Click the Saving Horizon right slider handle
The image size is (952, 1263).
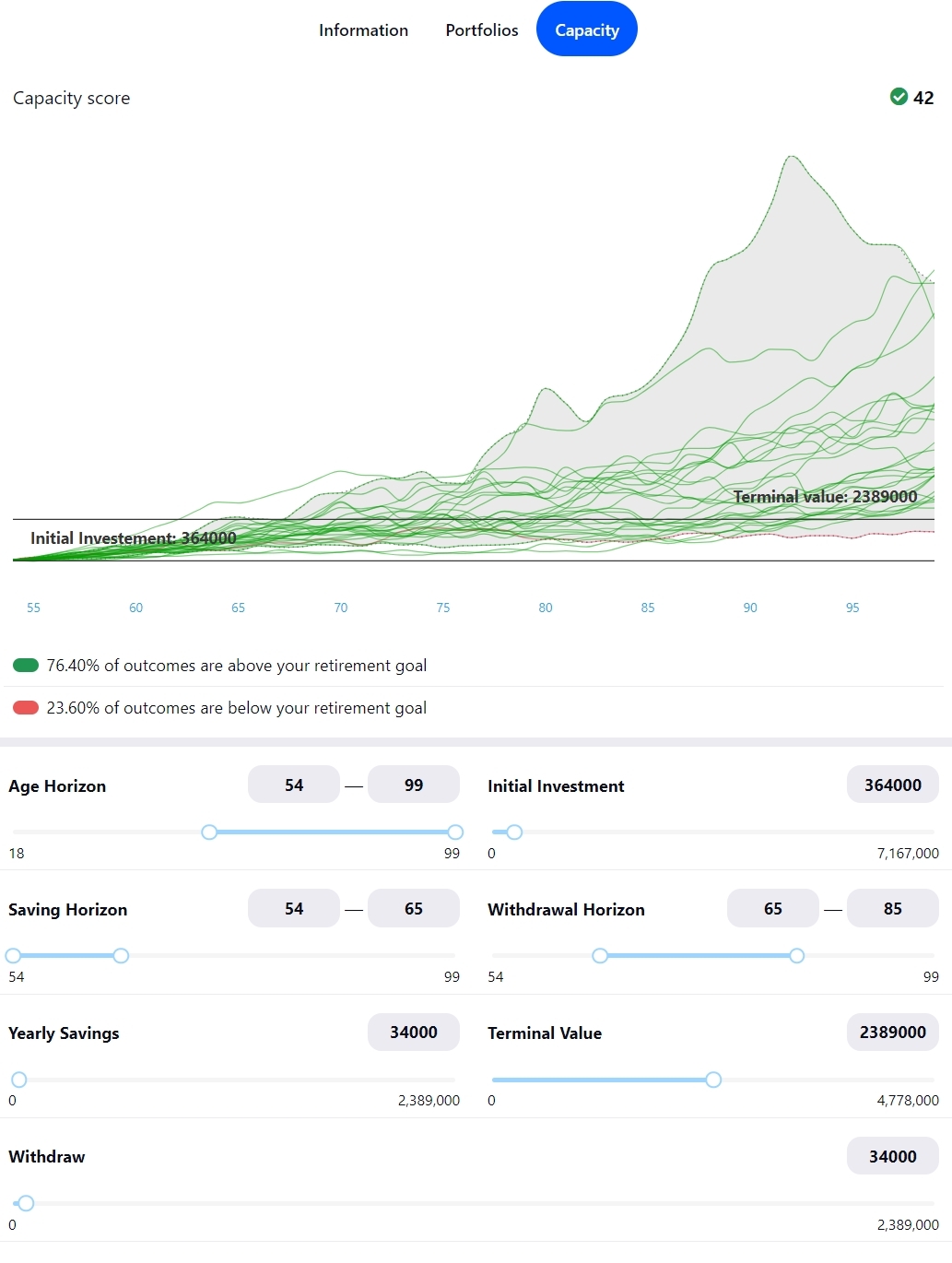(x=121, y=956)
